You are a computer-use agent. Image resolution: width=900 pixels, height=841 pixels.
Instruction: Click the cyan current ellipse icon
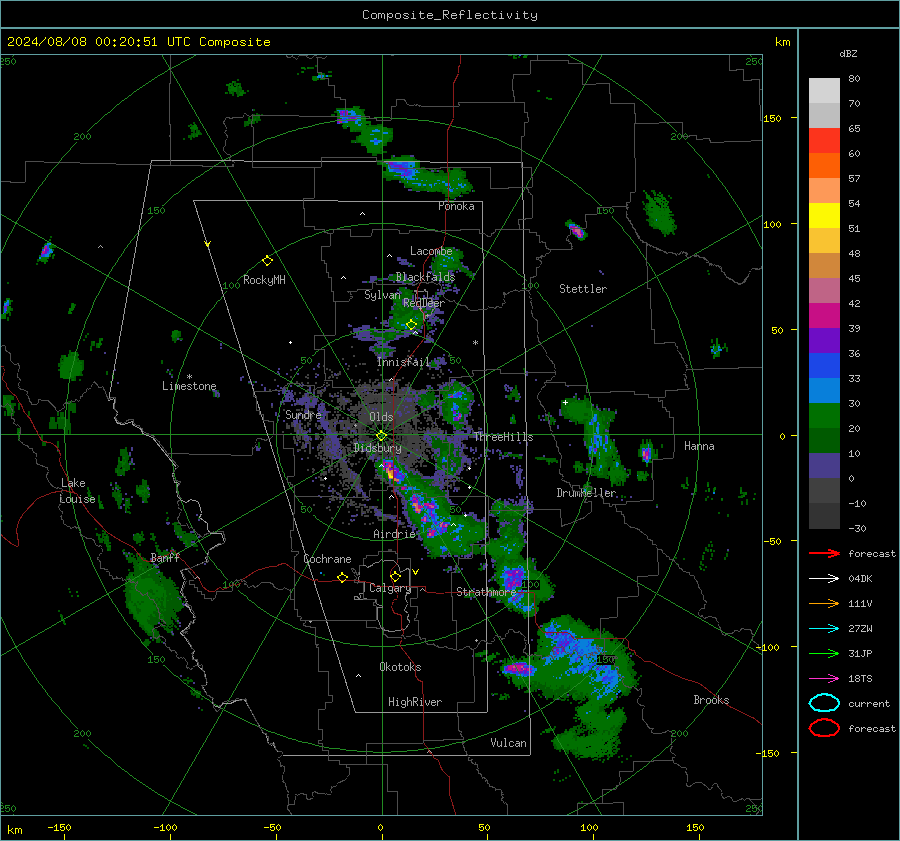coord(824,703)
